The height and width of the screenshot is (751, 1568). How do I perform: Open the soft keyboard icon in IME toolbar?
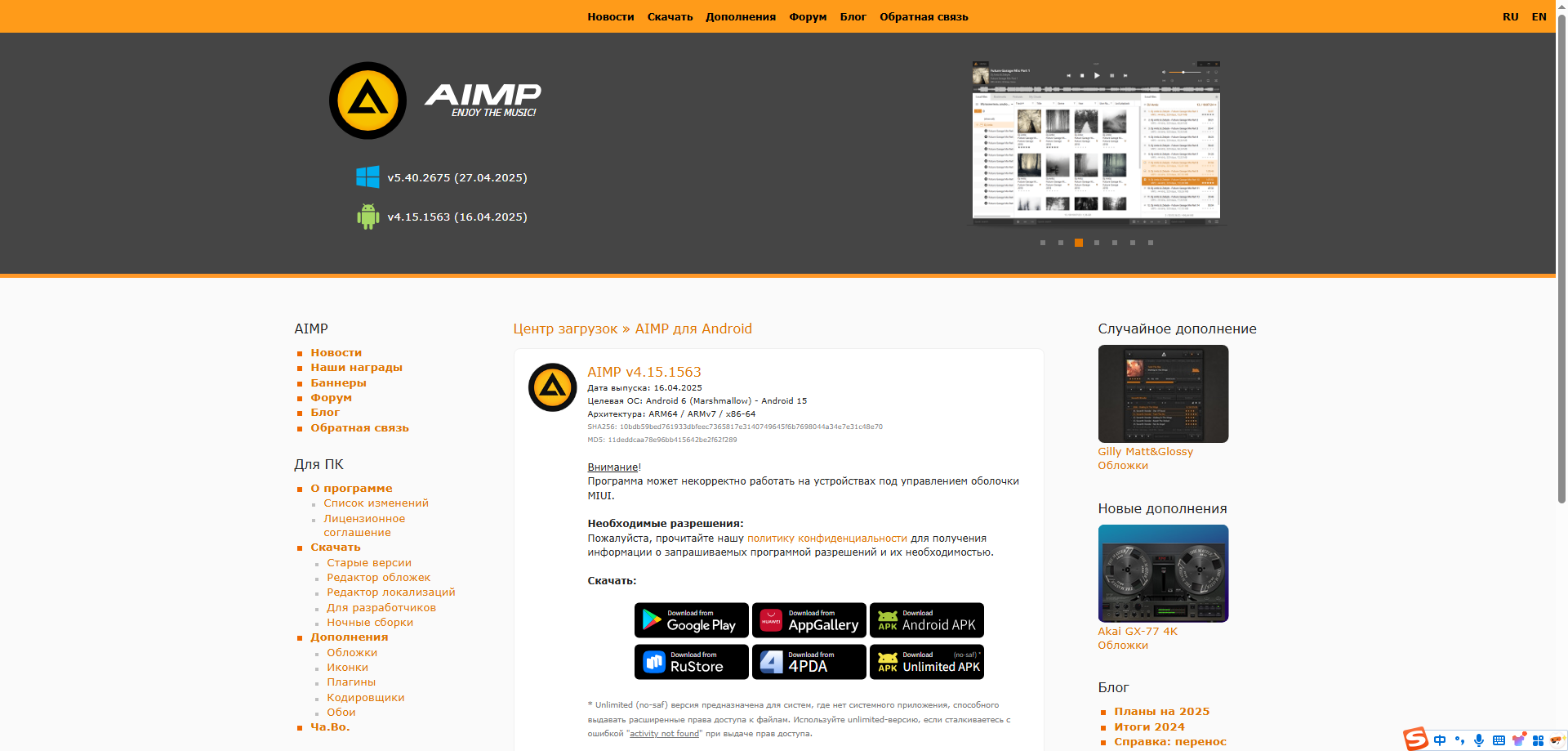(1499, 740)
